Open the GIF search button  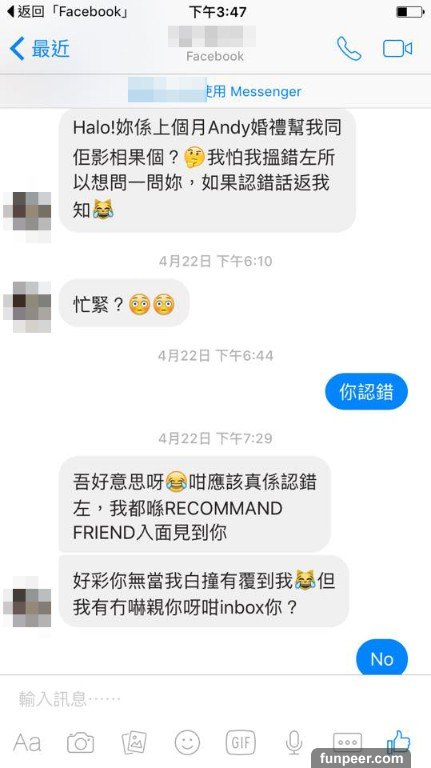pos(240,743)
